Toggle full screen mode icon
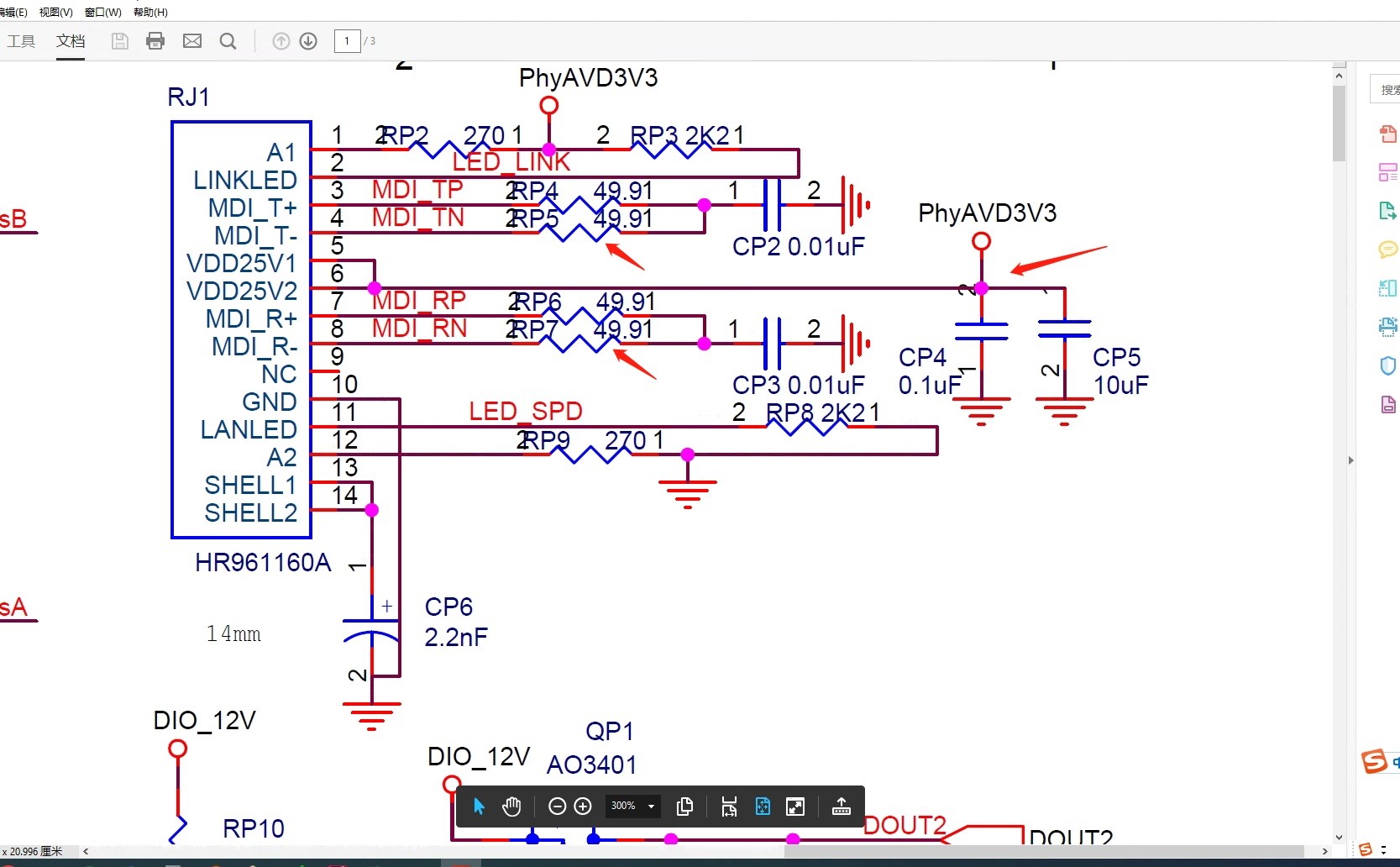Screen dimensions: 1400x867 tap(795, 807)
